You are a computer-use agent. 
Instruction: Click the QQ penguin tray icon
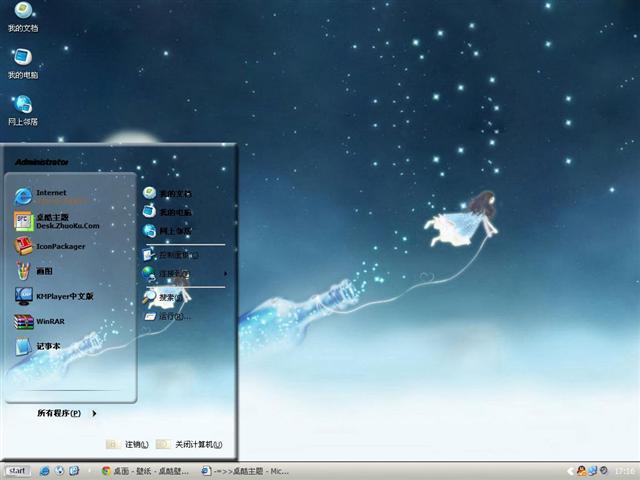[x=581, y=471]
